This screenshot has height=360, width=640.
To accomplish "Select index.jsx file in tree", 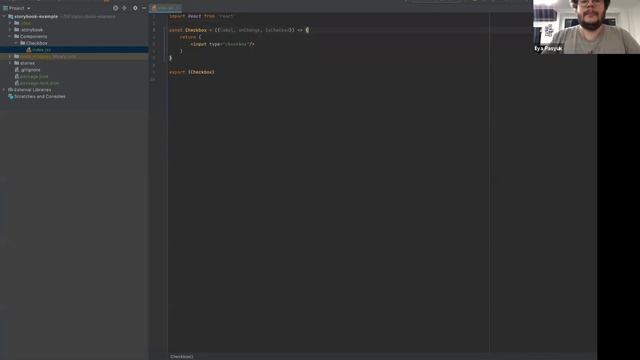I will tap(42, 50).
